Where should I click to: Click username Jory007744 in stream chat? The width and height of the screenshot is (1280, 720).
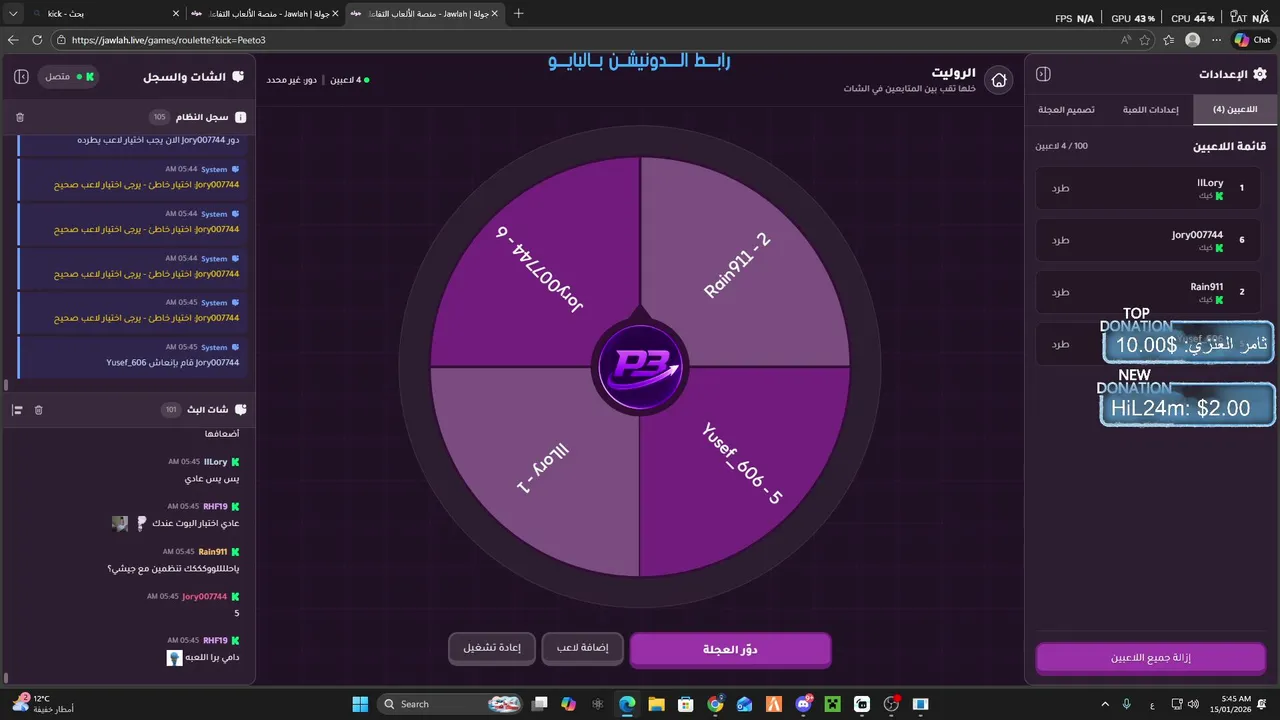(205, 596)
